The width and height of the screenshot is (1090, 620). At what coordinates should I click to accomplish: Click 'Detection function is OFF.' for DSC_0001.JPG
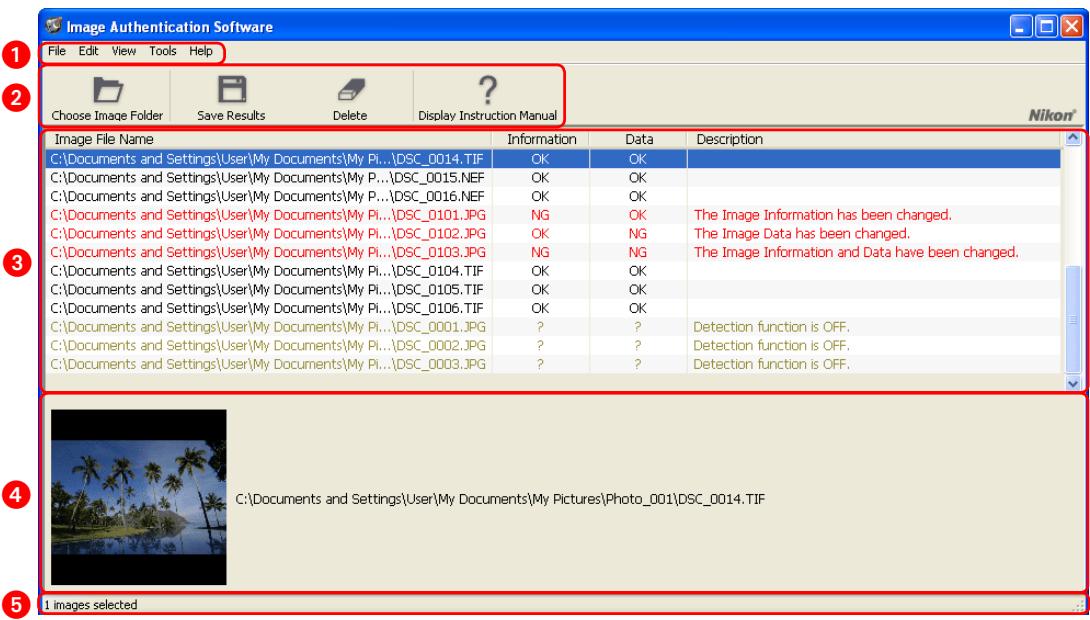(772, 327)
